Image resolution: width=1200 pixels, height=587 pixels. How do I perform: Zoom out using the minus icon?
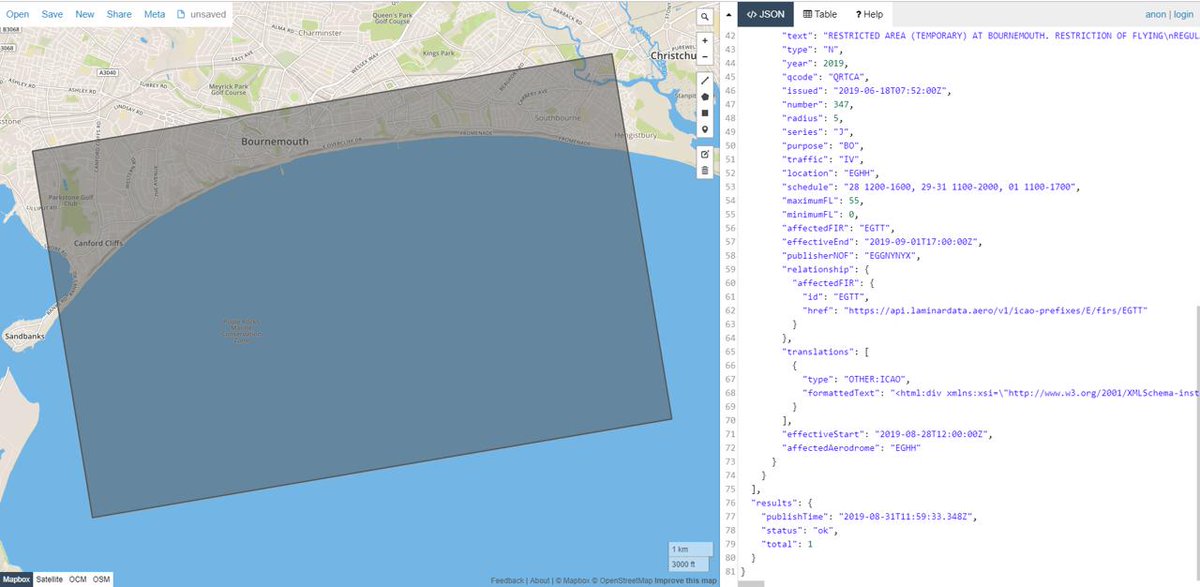pyautogui.click(x=704, y=59)
